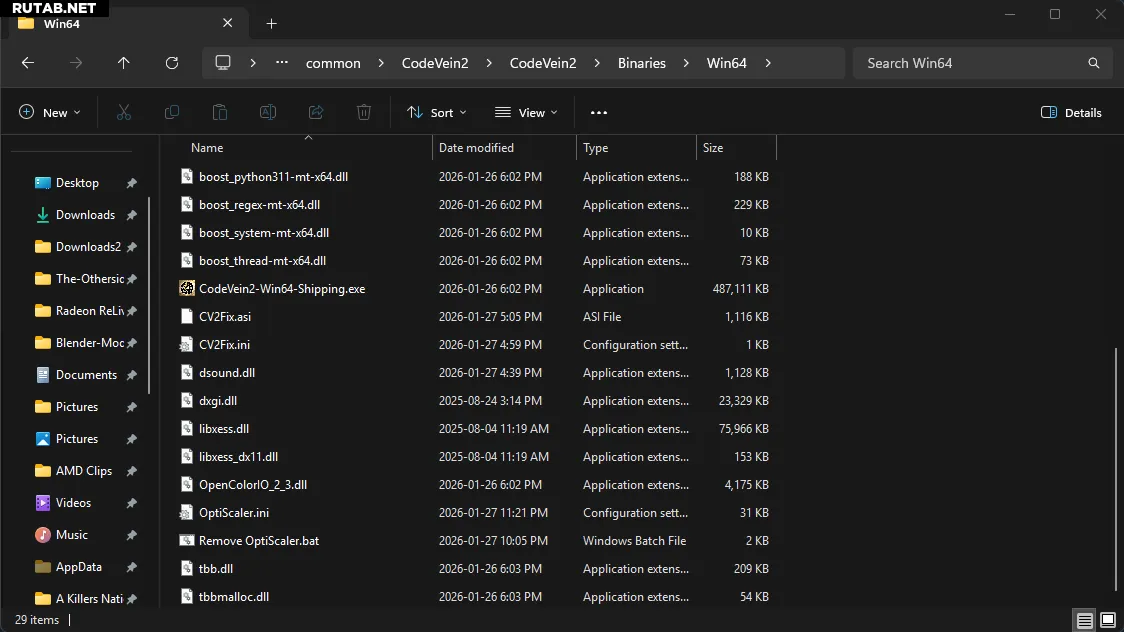The width and height of the screenshot is (1124, 632).
Task: Go up one folder level
Action: coord(124,63)
